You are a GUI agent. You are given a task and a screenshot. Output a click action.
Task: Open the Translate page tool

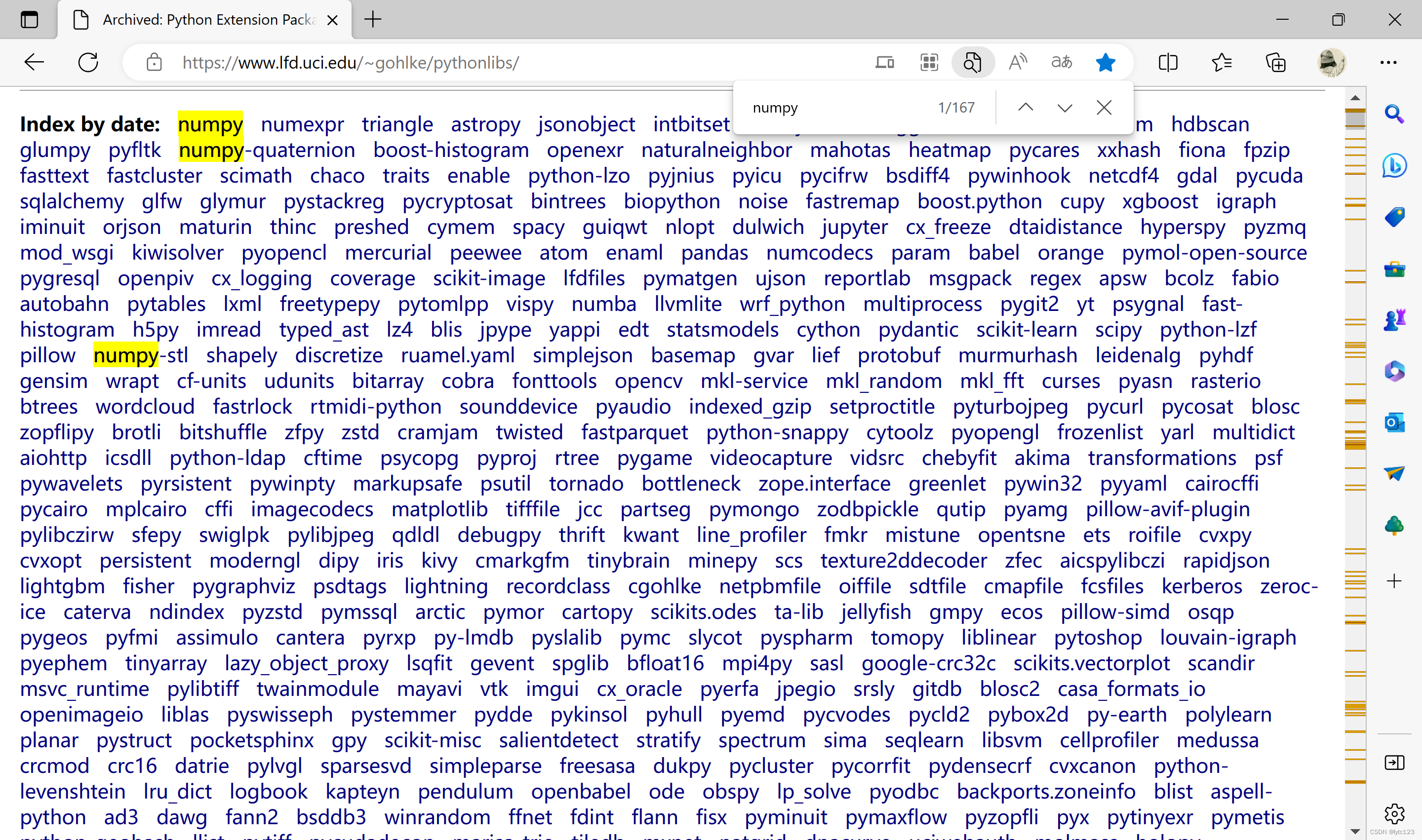coord(1061,62)
